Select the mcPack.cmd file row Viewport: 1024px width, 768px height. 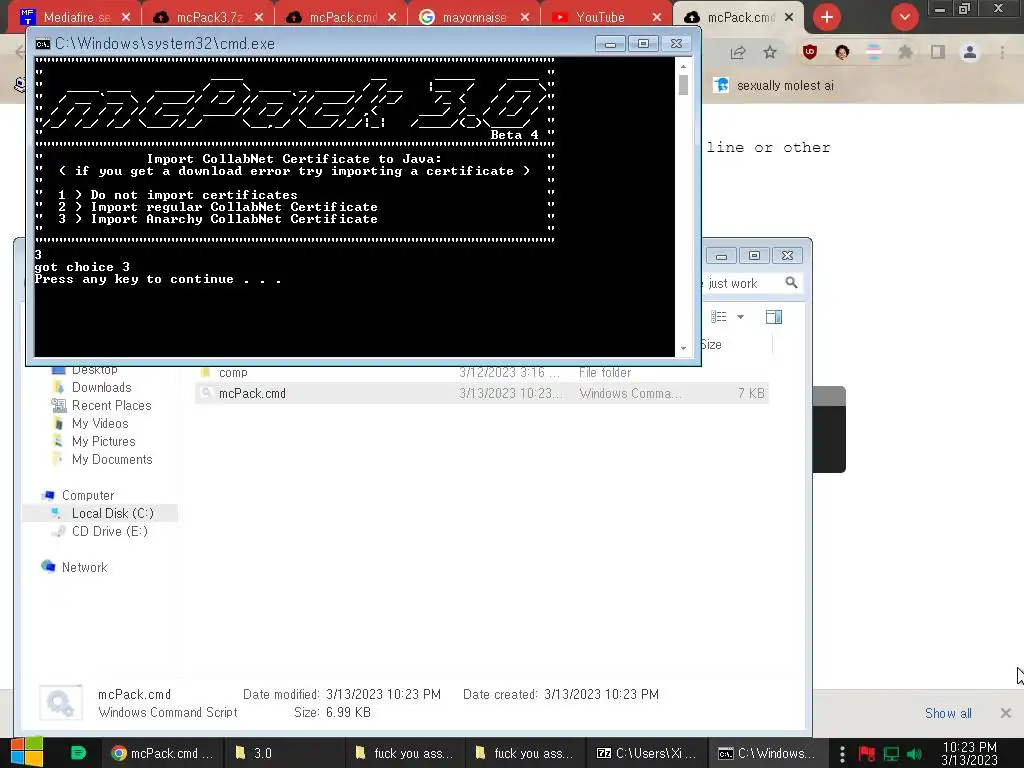481,393
